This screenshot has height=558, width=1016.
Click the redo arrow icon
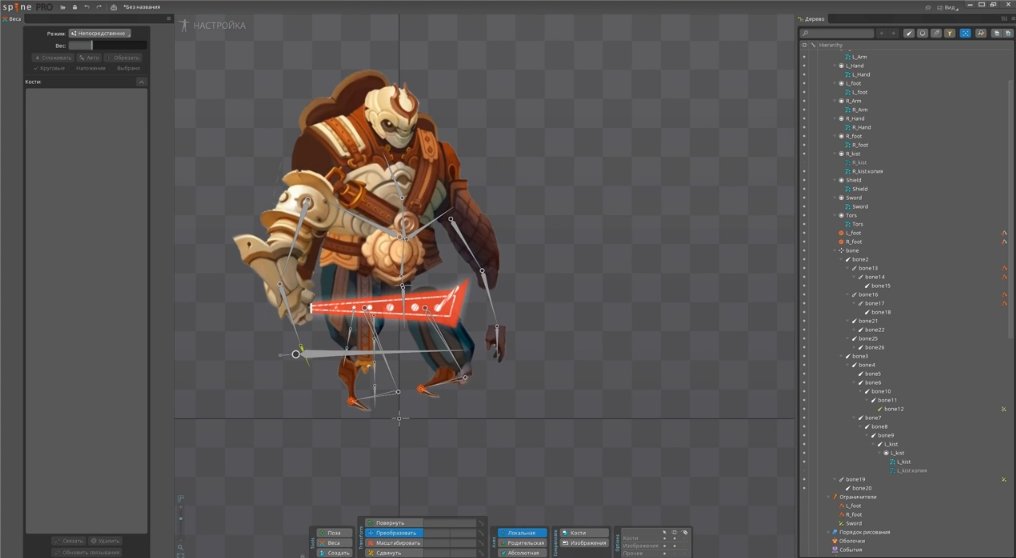tap(98, 7)
